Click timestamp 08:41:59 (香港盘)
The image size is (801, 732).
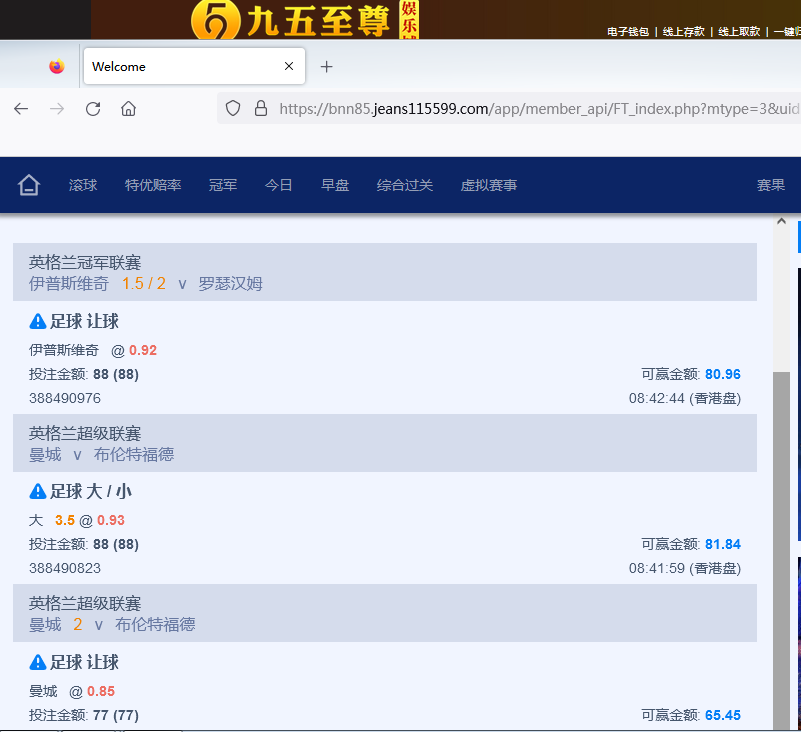(685, 569)
